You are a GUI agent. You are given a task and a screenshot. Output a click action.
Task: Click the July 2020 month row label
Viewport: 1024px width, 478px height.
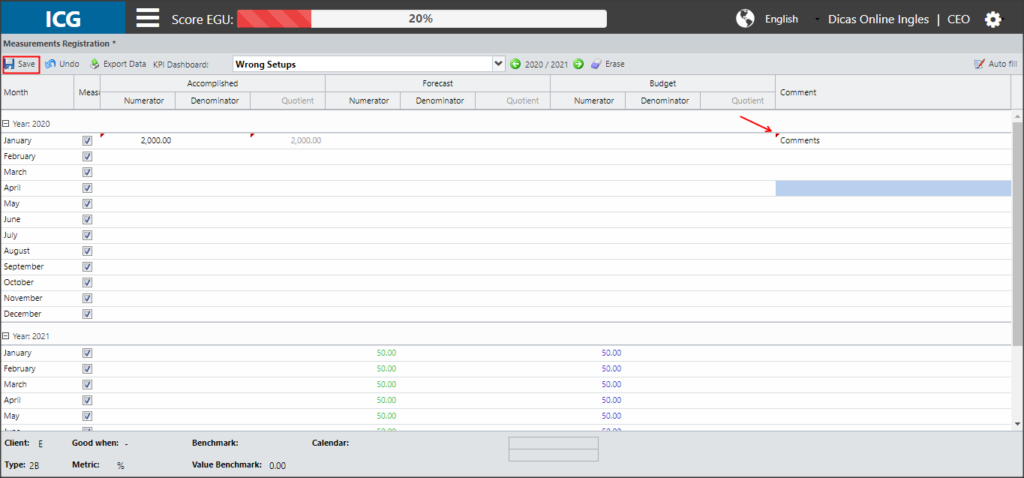(x=10, y=235)
